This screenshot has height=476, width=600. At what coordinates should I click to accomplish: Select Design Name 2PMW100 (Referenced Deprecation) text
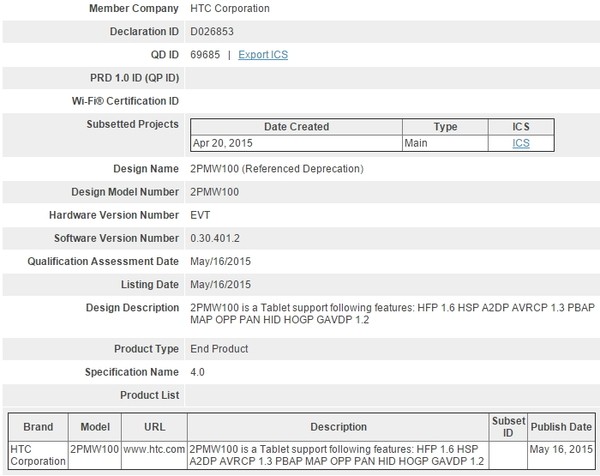pyautogui.click(x=276, y=167)
